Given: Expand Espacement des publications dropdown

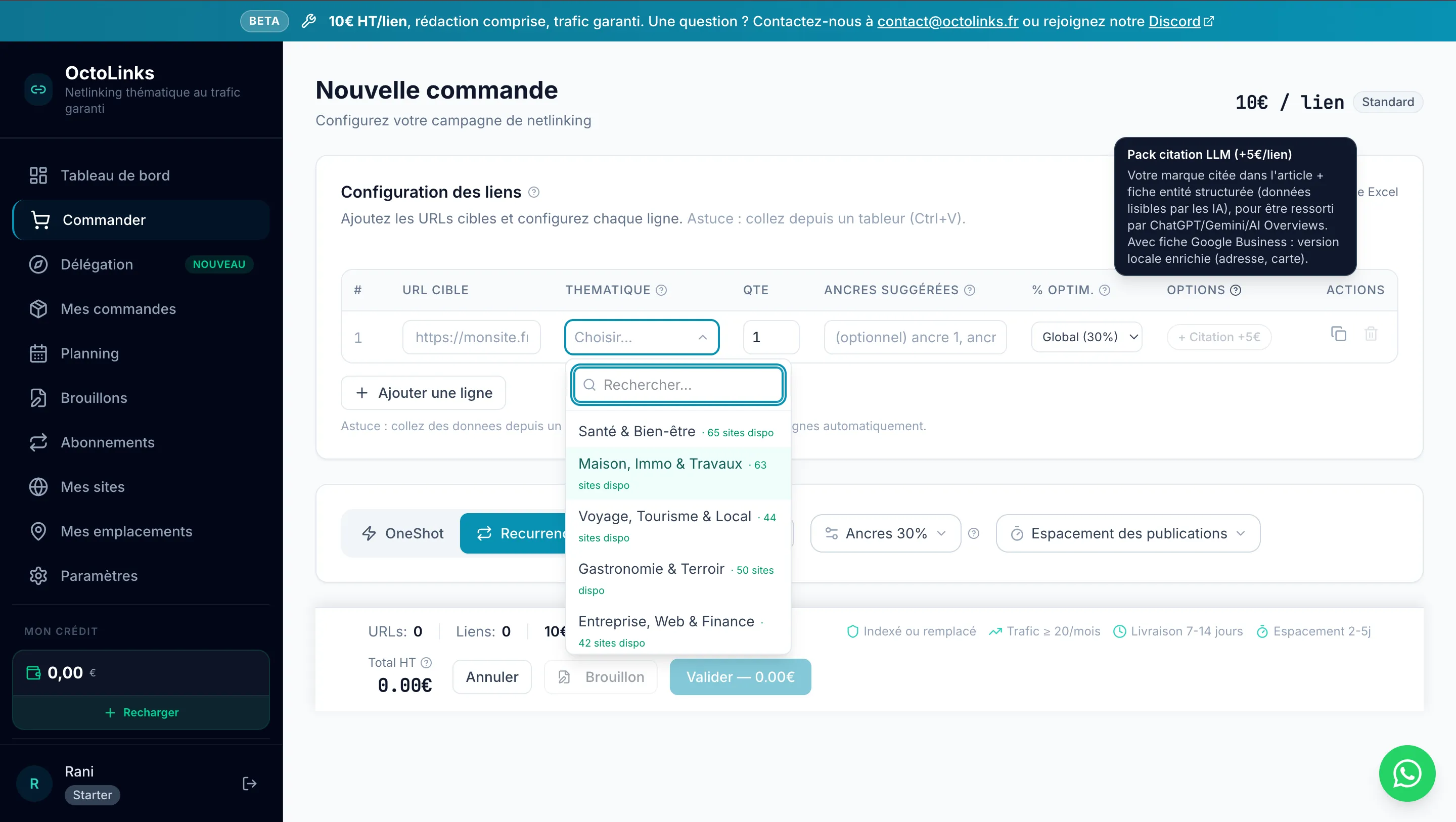Looking at the screenshot, I should (1128, 534).
